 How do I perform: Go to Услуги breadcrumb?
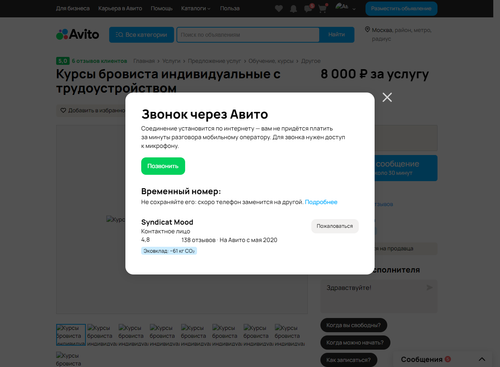tap(171, 61)
